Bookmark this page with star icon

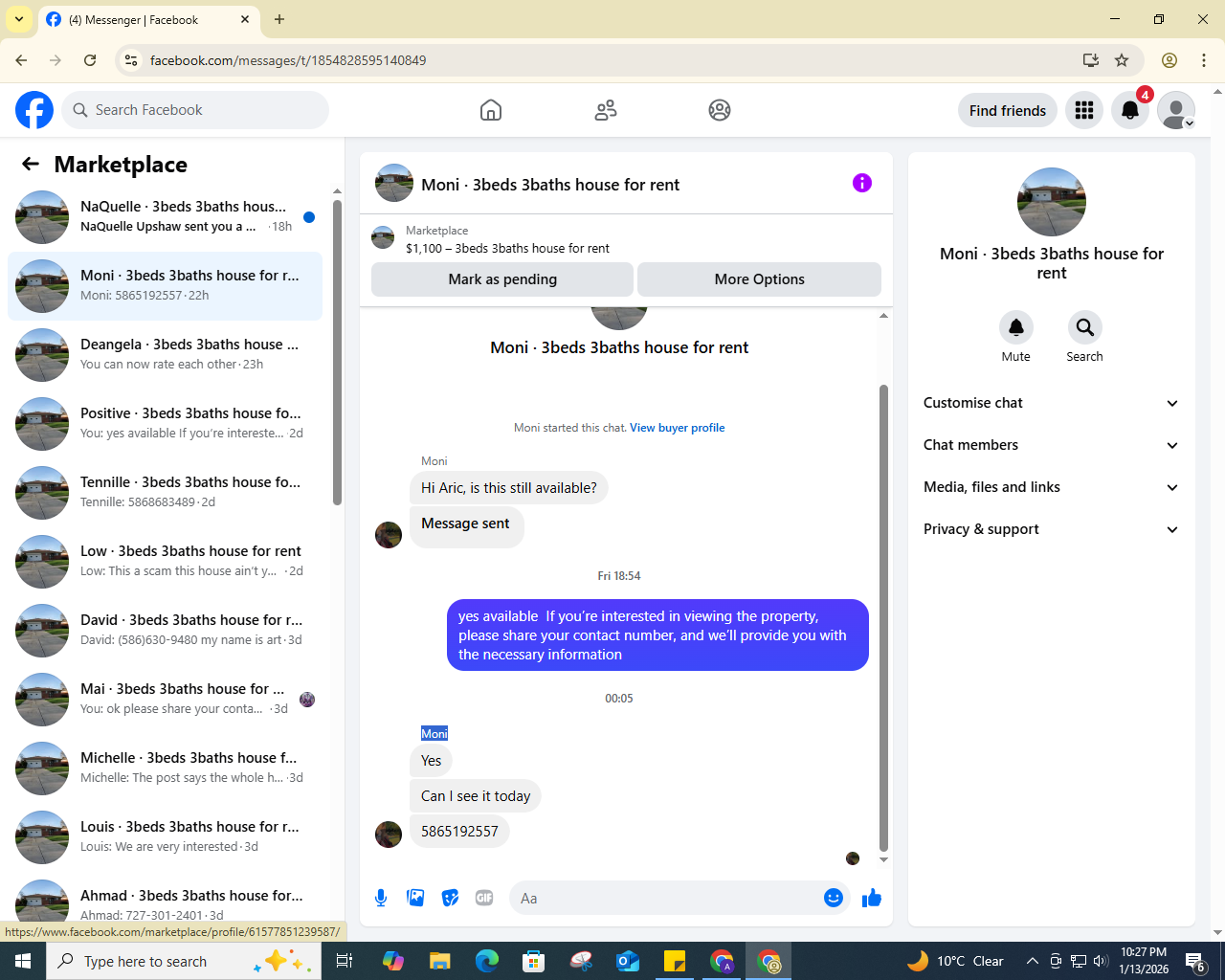[x=1122, y=60]
